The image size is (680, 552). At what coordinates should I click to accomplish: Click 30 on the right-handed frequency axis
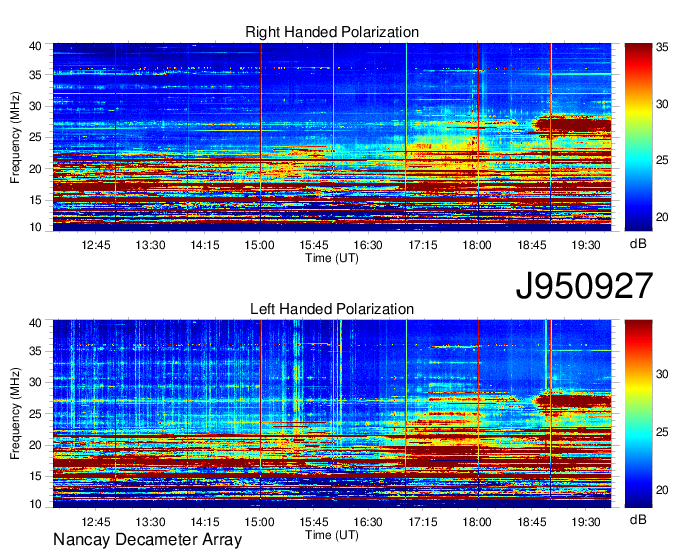pyautogui.click(x=35, y=106)
